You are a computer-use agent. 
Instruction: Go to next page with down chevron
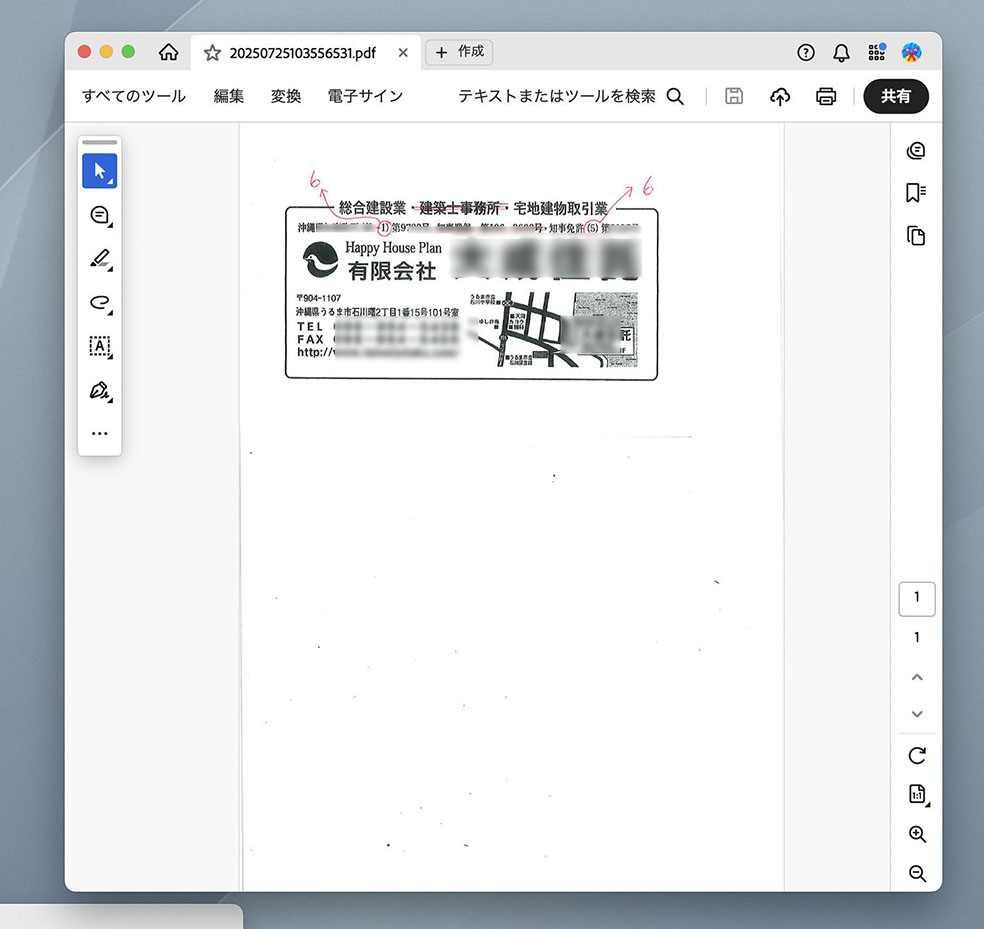coord(917,714)
